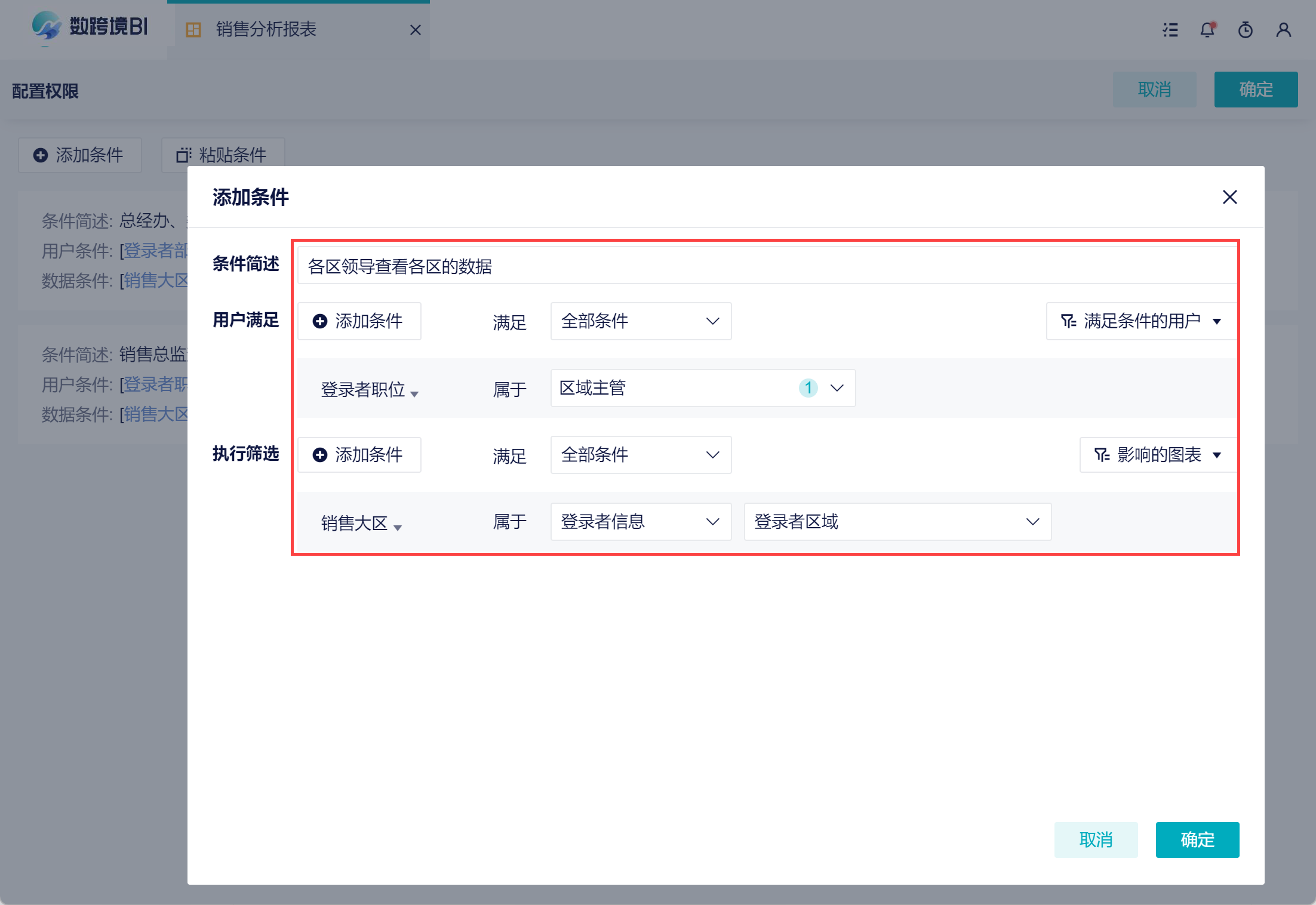Expand the 销售大区 field selector

pyautogui.click(x=361, y=524)
